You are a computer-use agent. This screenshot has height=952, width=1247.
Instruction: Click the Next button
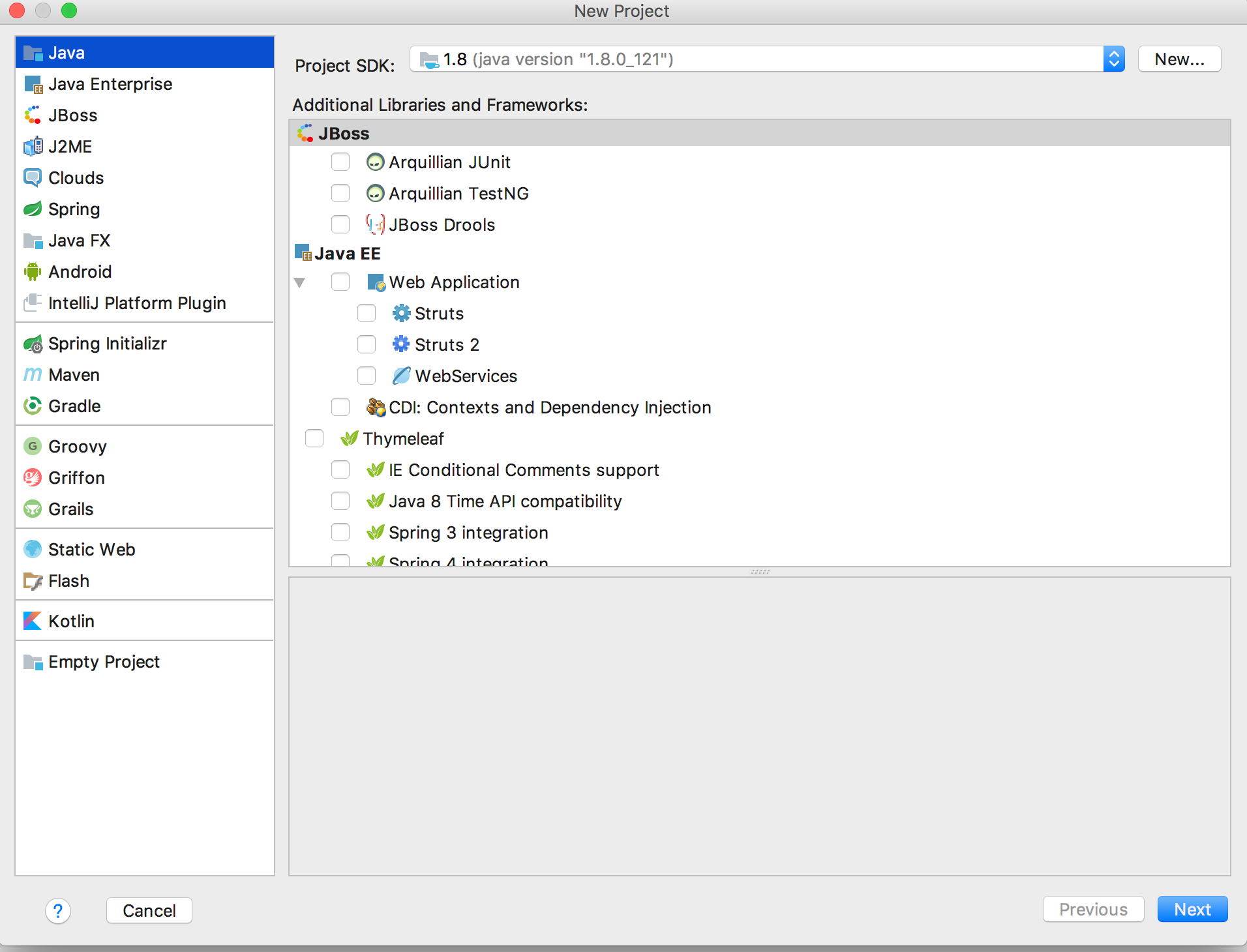(x=1192, y=910)
